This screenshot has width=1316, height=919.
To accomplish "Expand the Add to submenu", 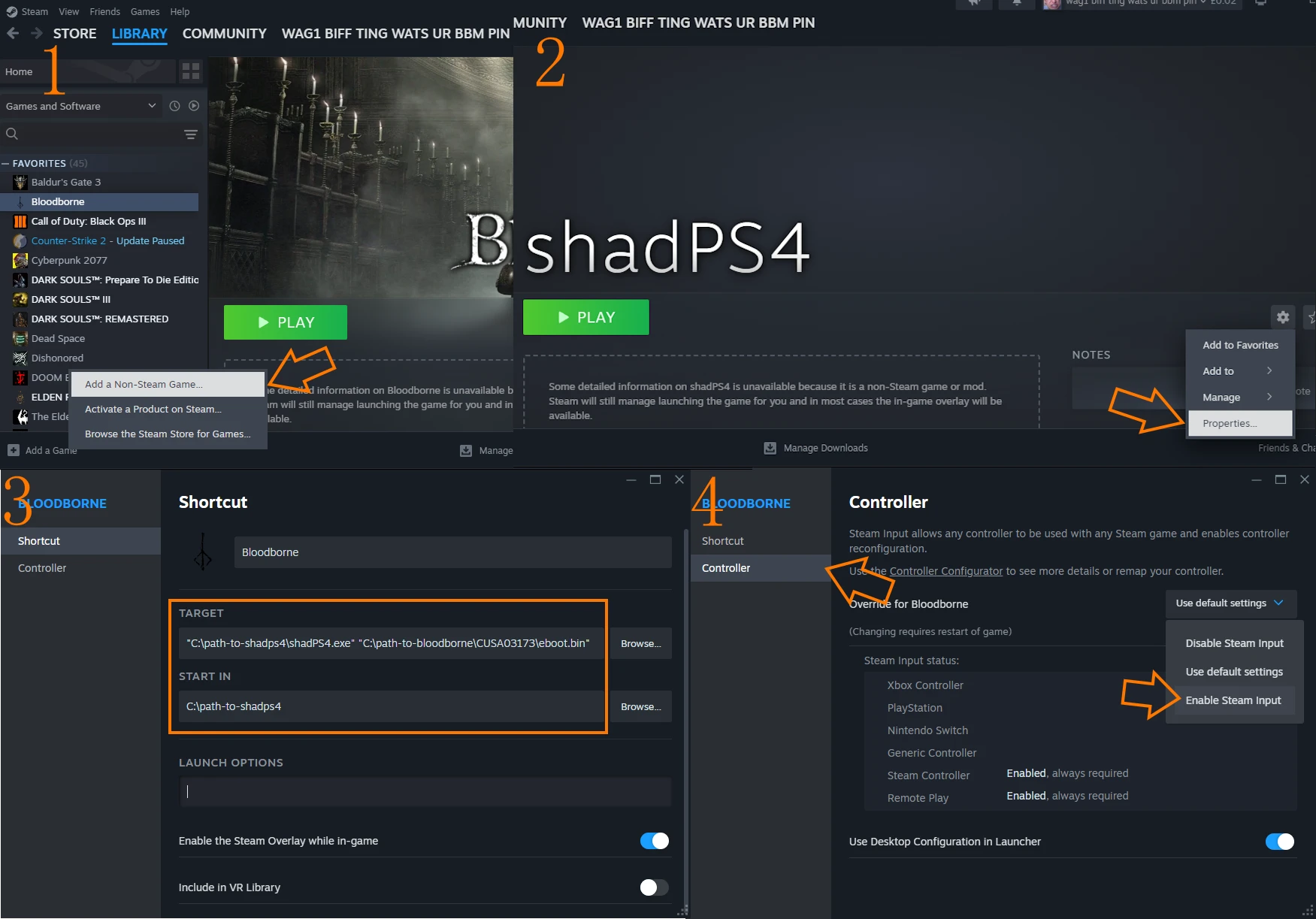I will (1239, 371).
